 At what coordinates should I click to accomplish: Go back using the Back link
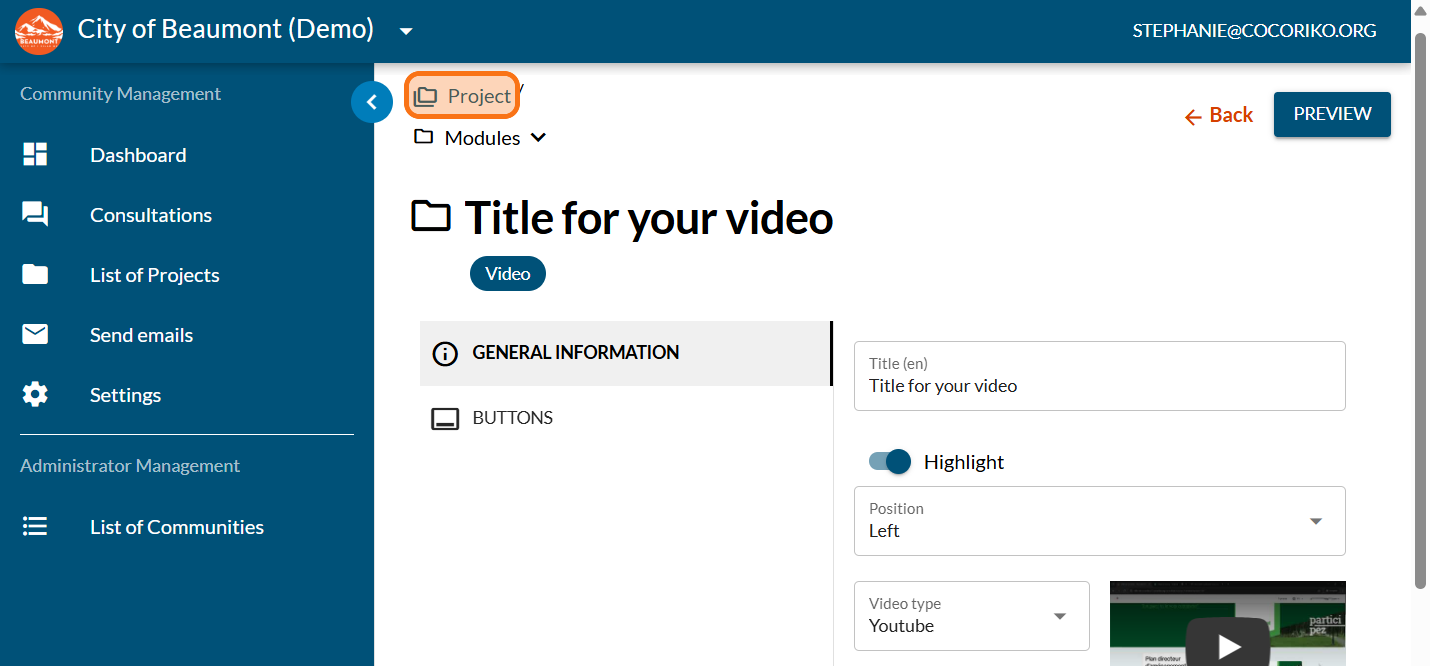(x=1218, y=115)
